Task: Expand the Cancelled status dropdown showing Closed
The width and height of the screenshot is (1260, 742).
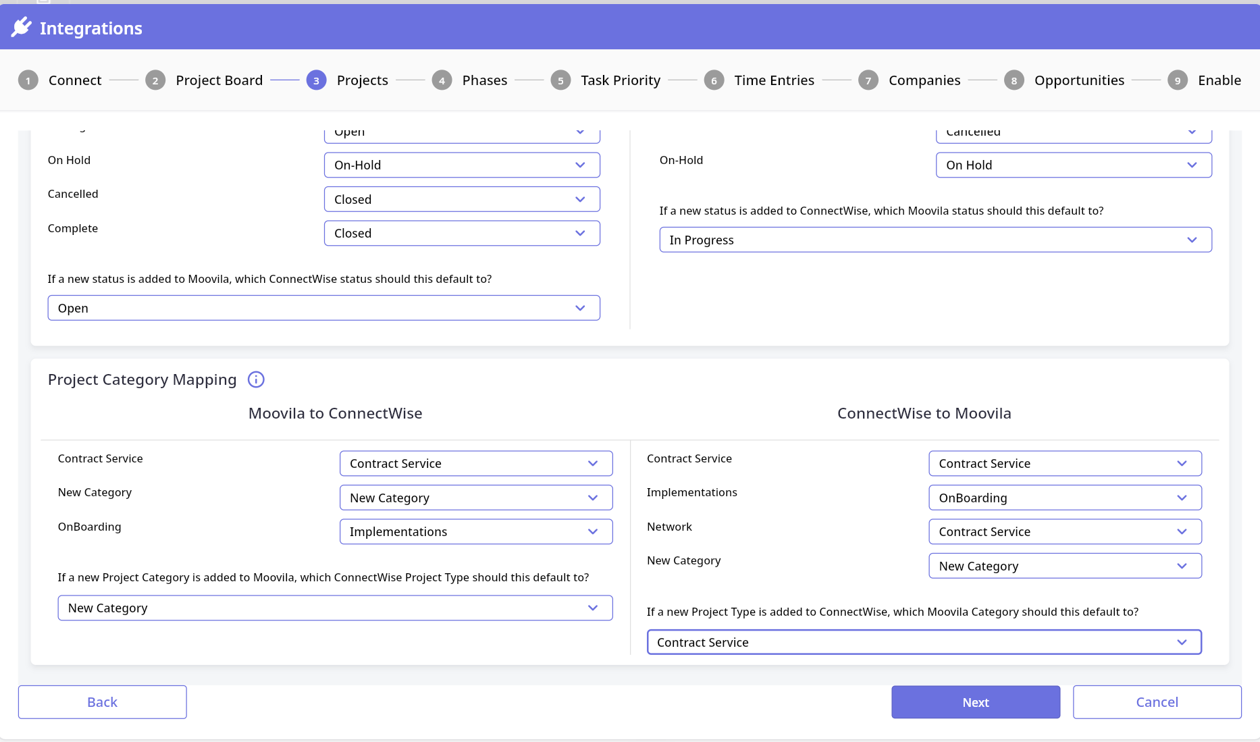Action: click(461, 199)
